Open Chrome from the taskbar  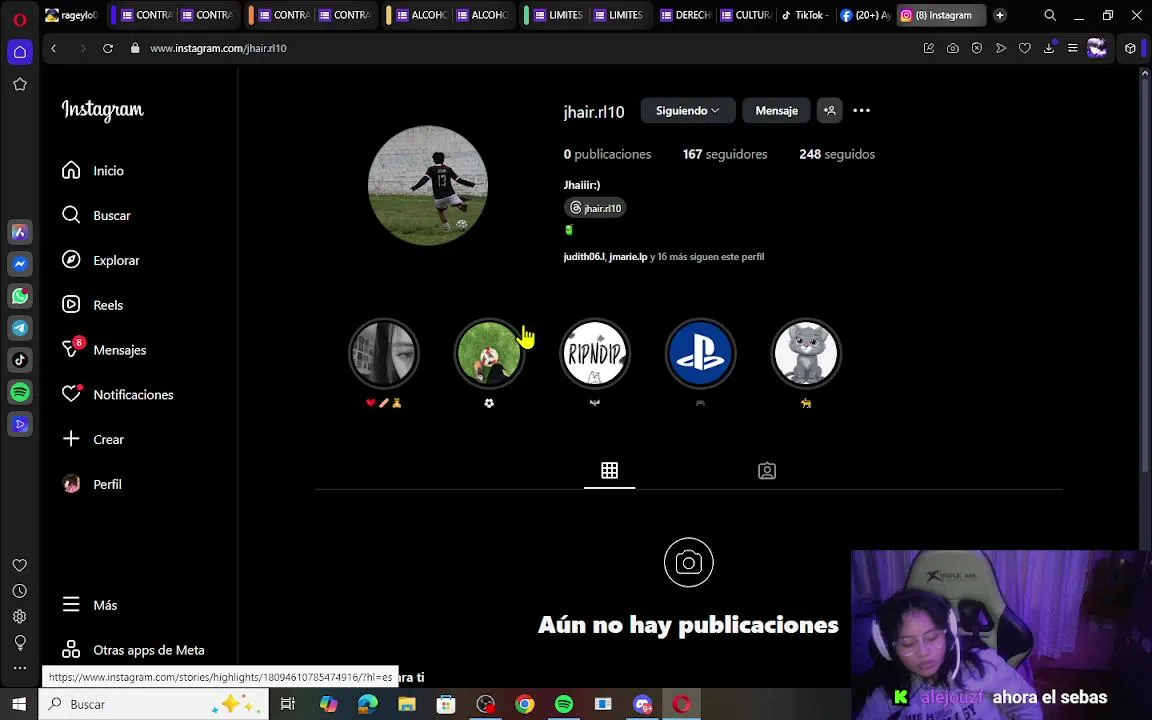click(525, 704)
